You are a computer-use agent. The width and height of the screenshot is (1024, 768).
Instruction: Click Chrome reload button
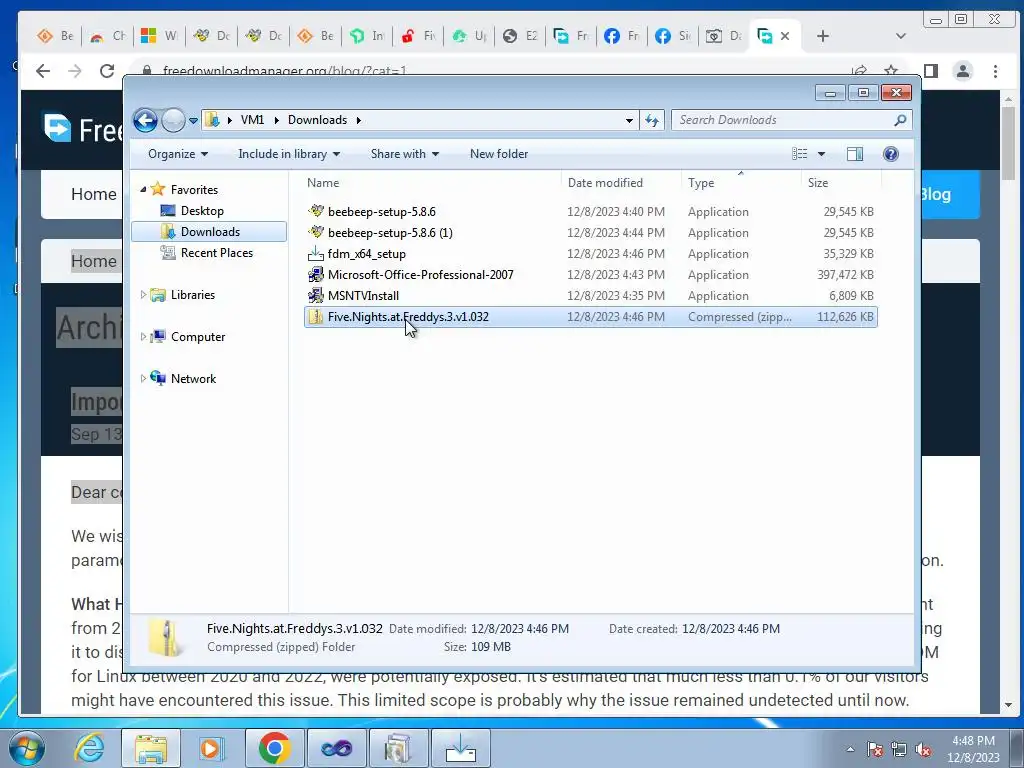(107, 71)
